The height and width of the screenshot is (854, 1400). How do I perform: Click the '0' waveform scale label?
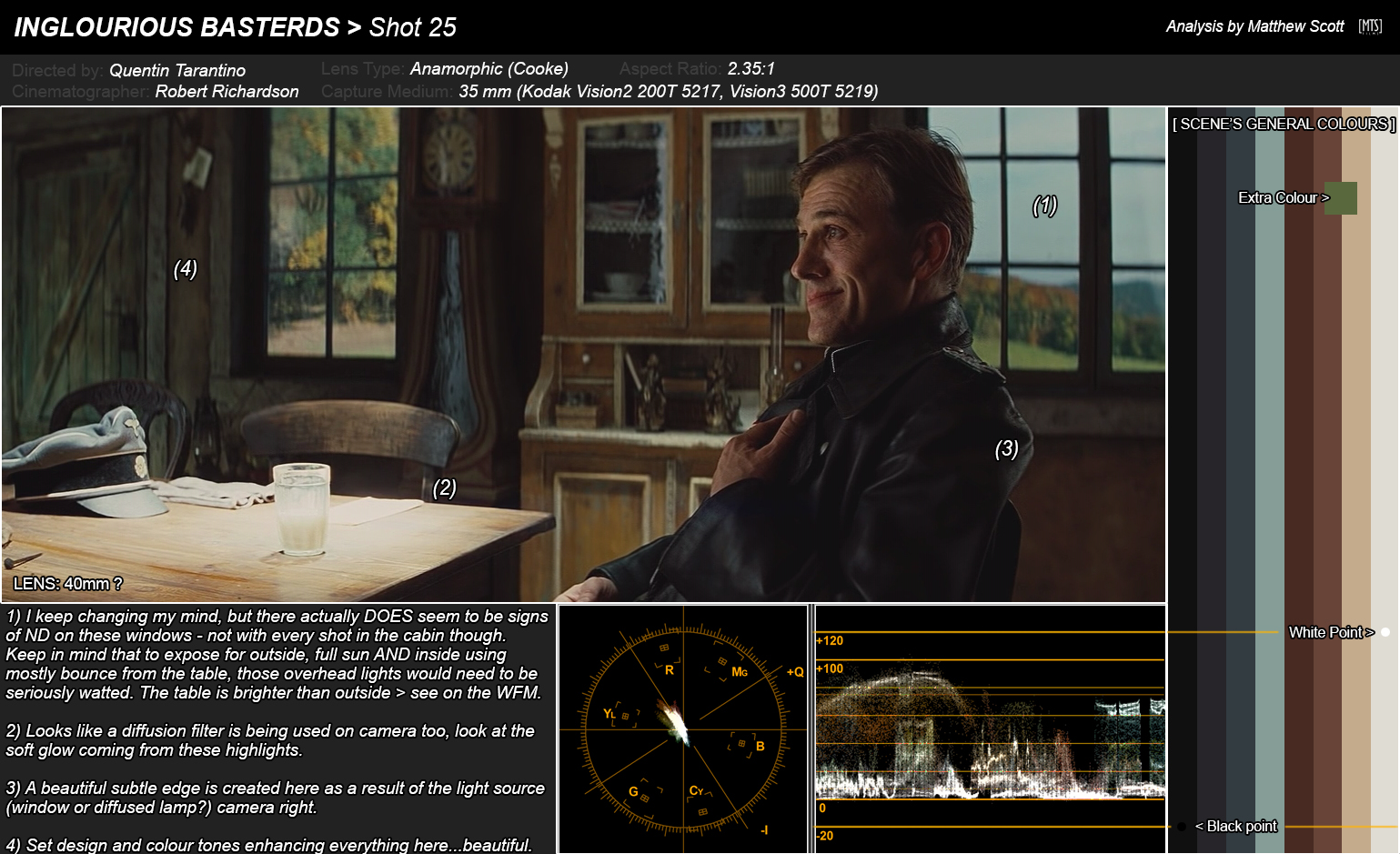pyautogui.click(x=822, y=808)
